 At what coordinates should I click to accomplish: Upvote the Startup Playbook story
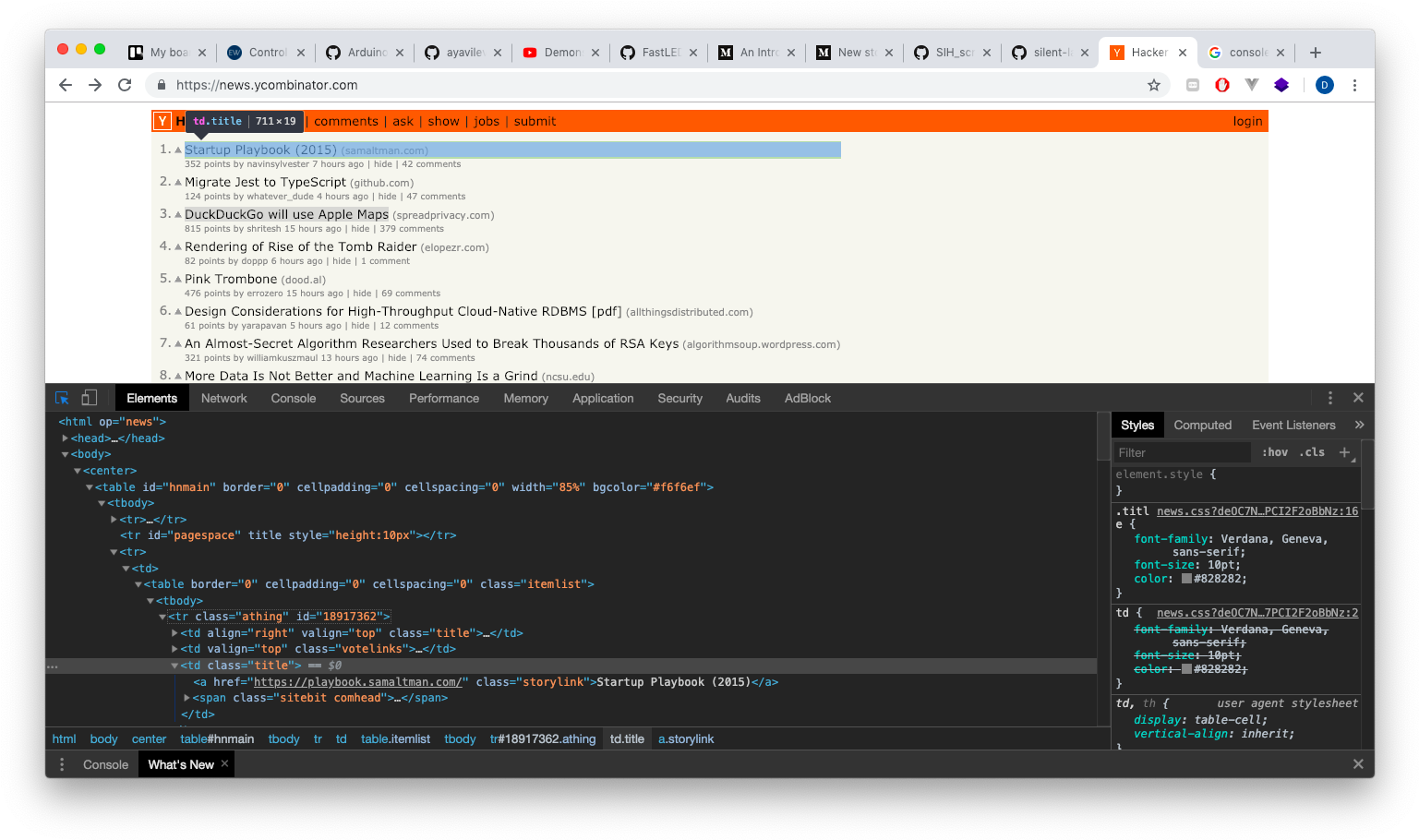(178, 150)
